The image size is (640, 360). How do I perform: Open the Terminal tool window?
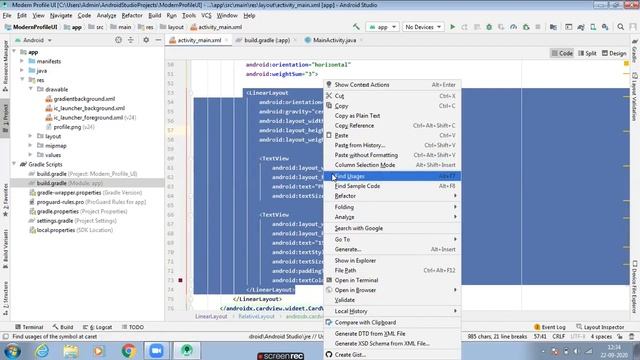pyautogui.click(x=29, y=327)
